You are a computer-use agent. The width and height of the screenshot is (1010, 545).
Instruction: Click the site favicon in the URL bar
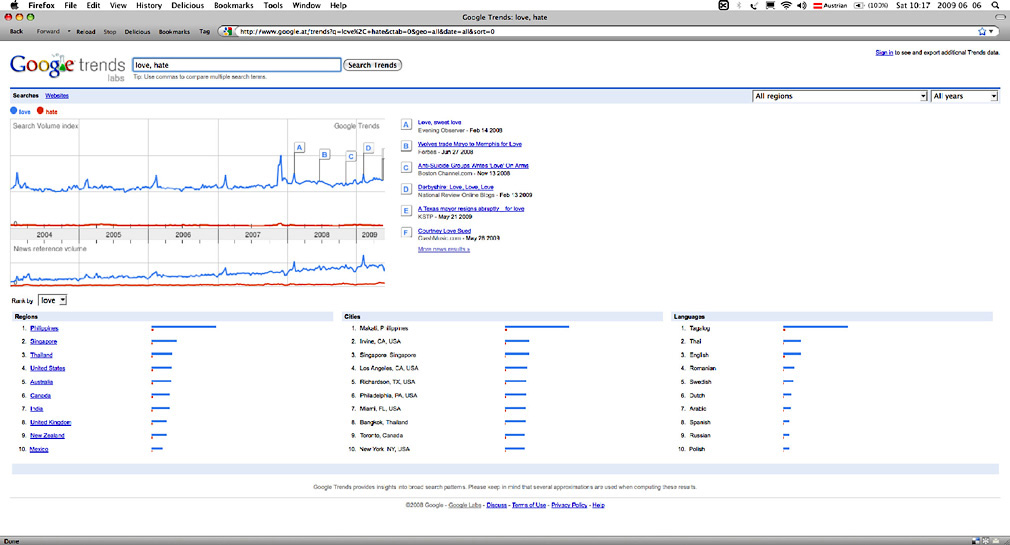point(233,31)
